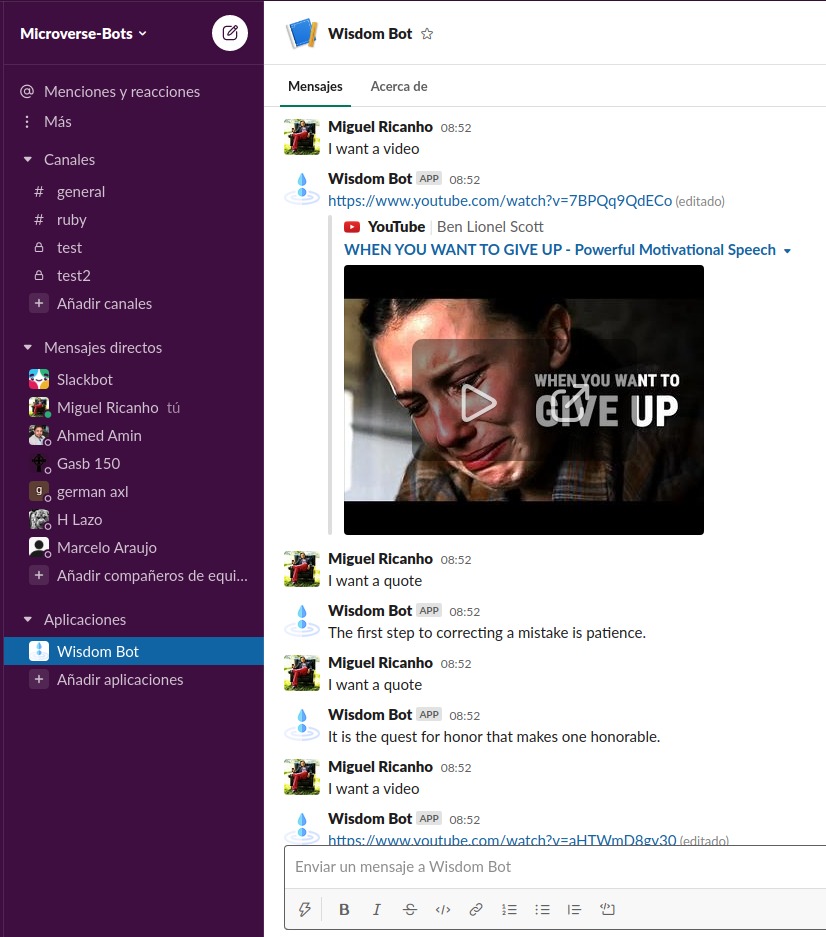This screenshot has width=826, height=937.
Task: Toggle bold formatting
Action: click(x=344, y=909)
